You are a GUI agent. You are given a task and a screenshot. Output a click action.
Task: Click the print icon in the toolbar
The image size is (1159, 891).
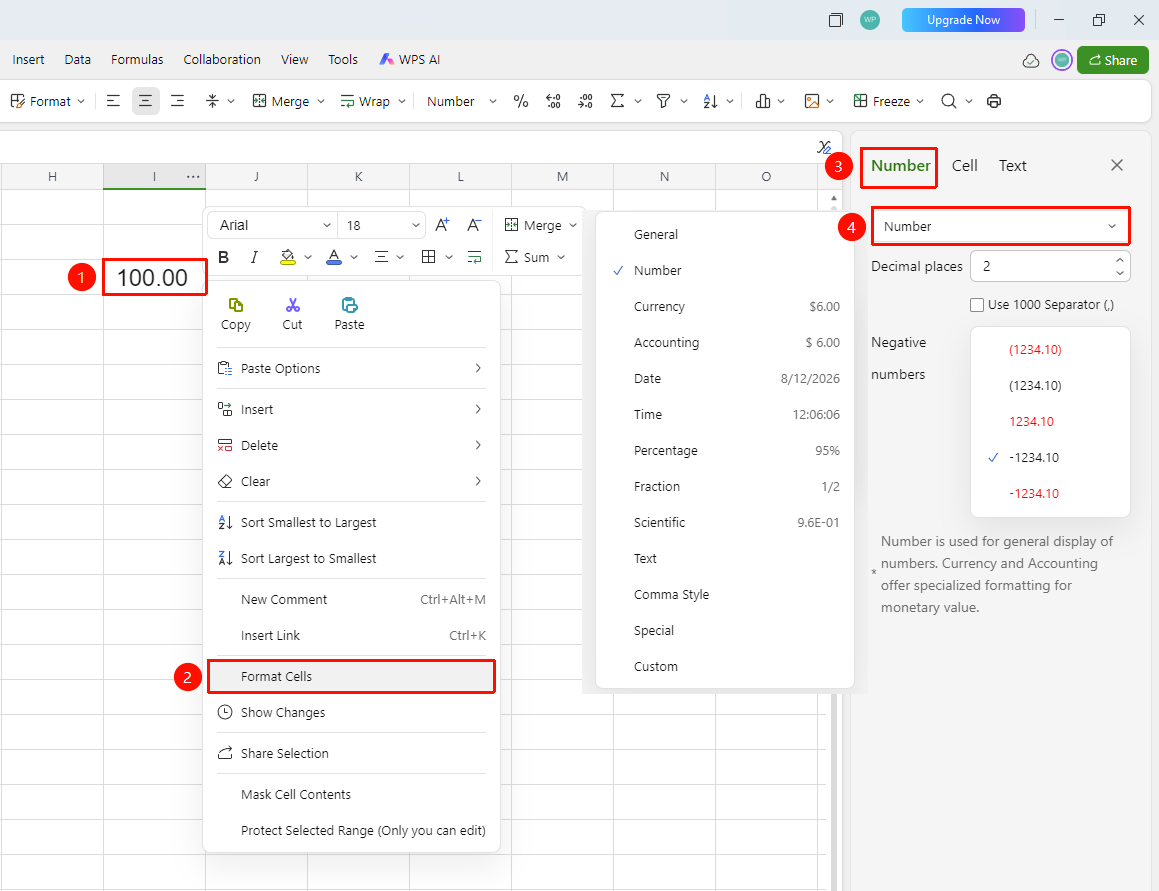coord(994,101)
